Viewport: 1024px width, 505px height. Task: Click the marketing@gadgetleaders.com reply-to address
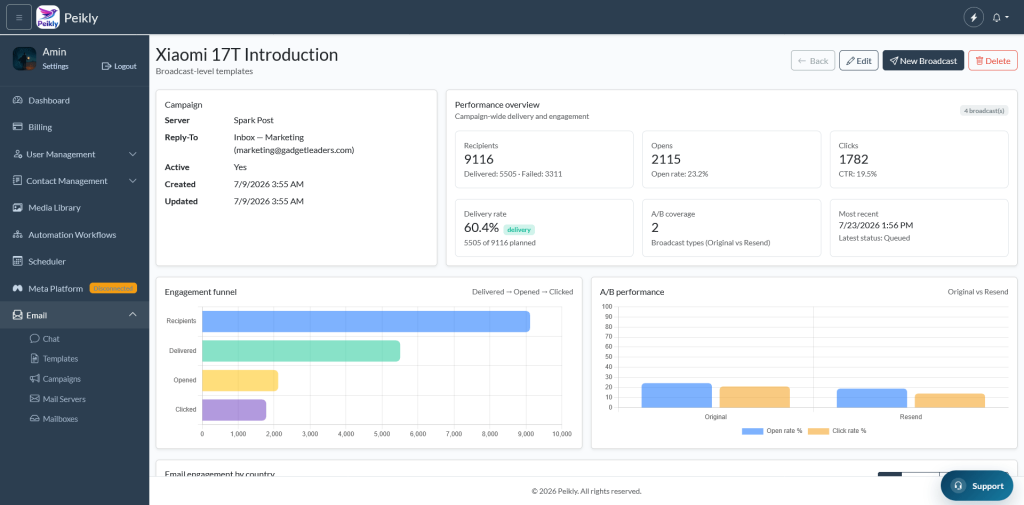click(294, 150)
